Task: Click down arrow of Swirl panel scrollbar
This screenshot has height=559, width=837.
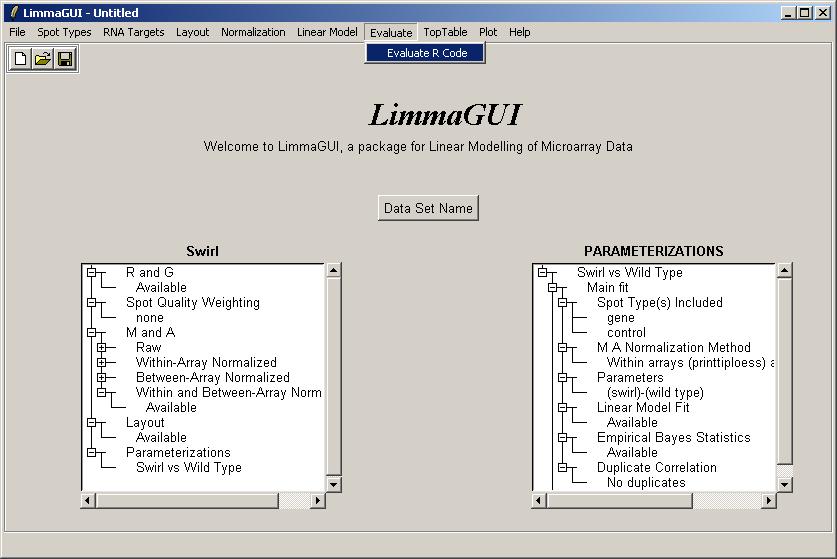Action: pos(333,484)
